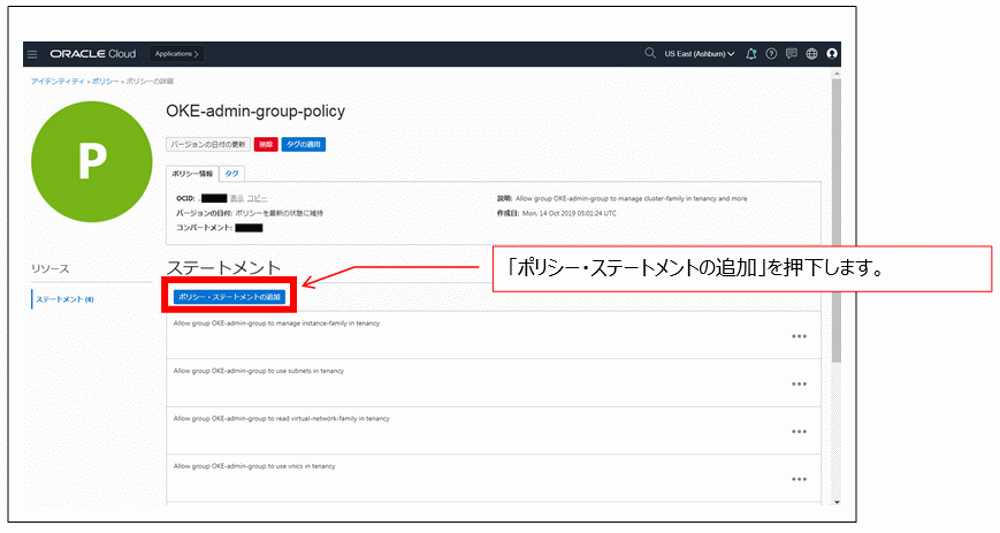Click the リソース sidebar heading
Screen dimensions: 1000x533
click(50, 269)
